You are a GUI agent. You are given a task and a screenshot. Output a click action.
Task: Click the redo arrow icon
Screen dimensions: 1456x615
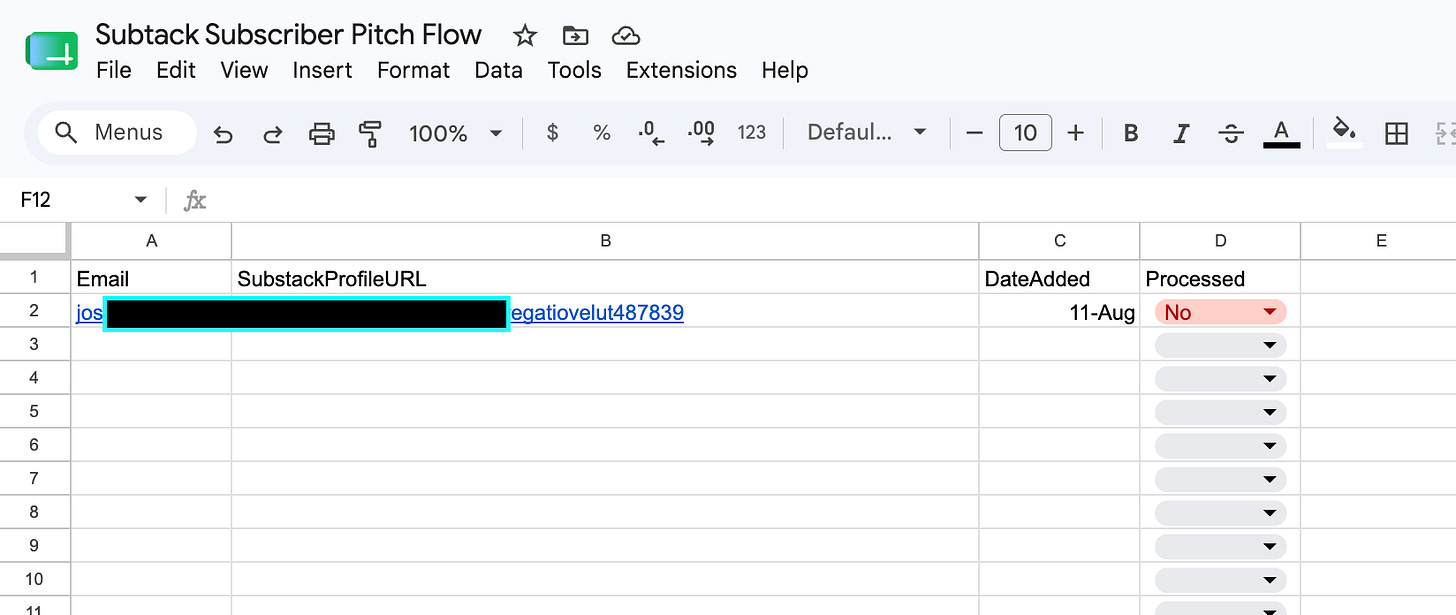272,134
